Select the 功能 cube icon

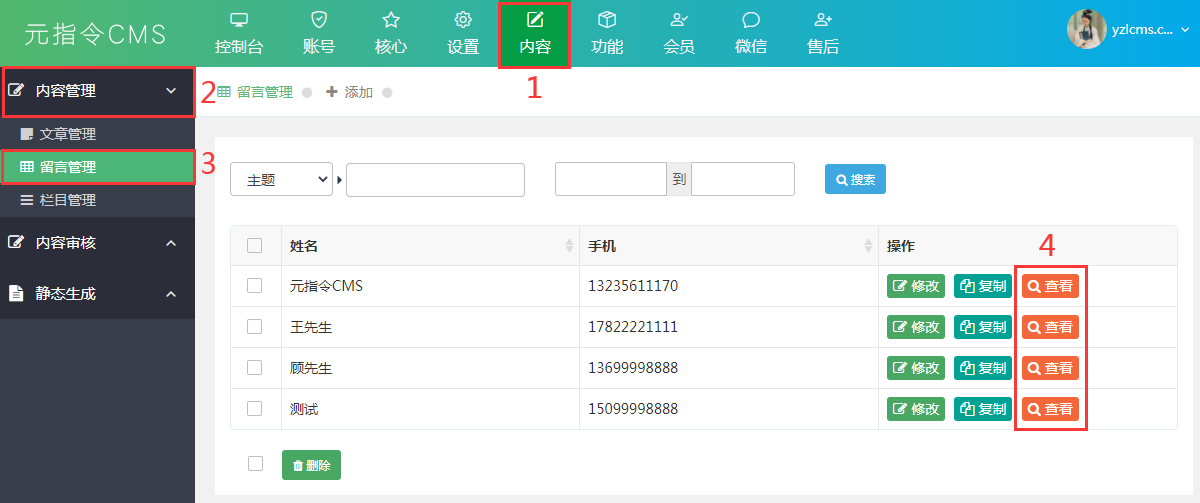click(x=606, y=20)
